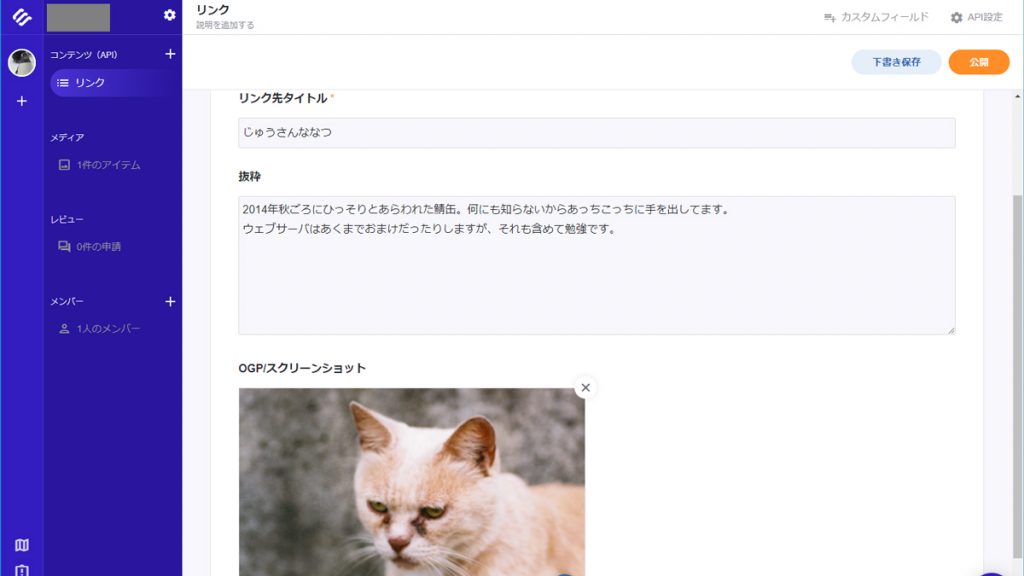This screenshot has width=1024, height=576.
Task: Open 1人のメンバー members list
Action: point(99,329)
